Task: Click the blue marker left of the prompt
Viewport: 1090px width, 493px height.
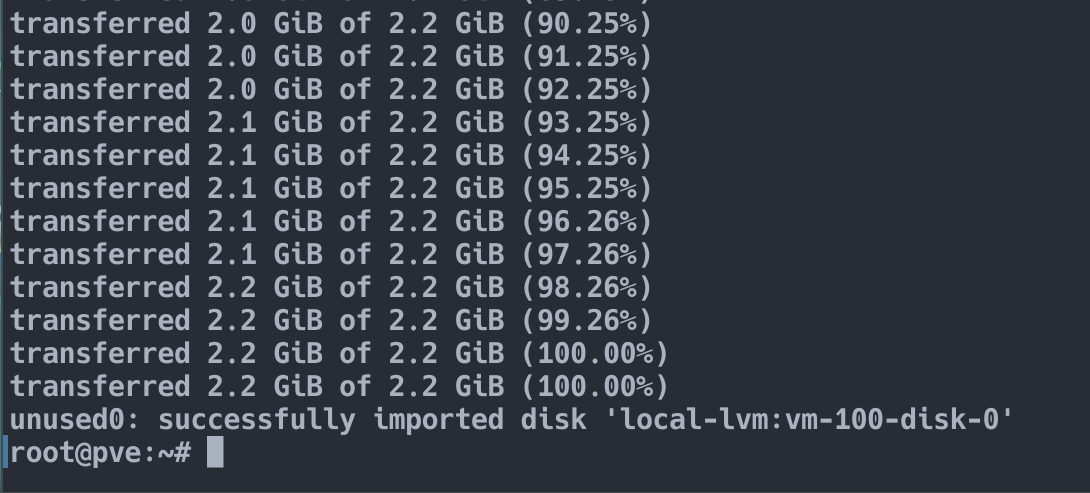Action: click(x=6, y=453)
